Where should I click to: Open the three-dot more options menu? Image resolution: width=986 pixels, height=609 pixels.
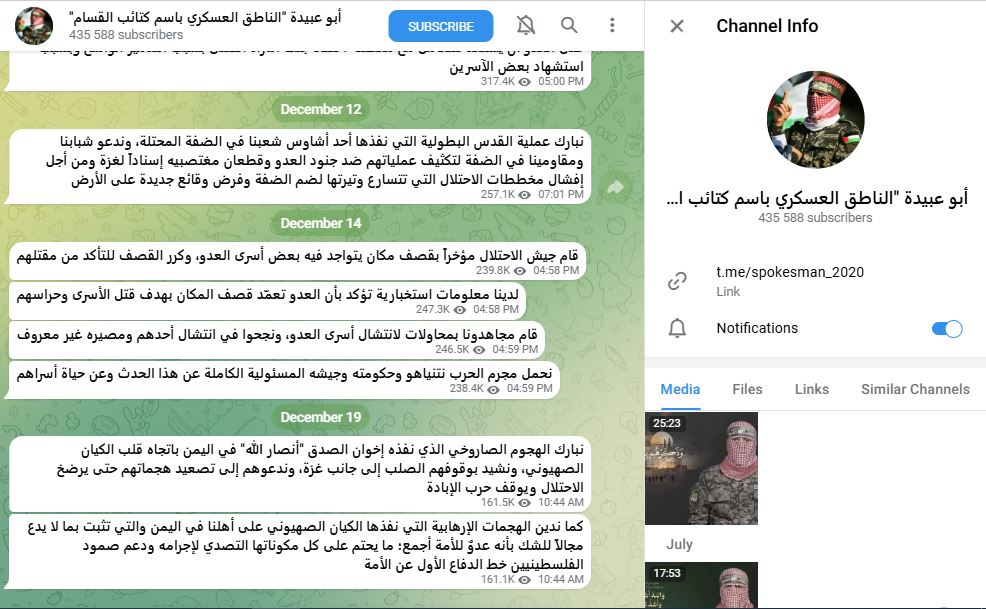pos(612,25)
